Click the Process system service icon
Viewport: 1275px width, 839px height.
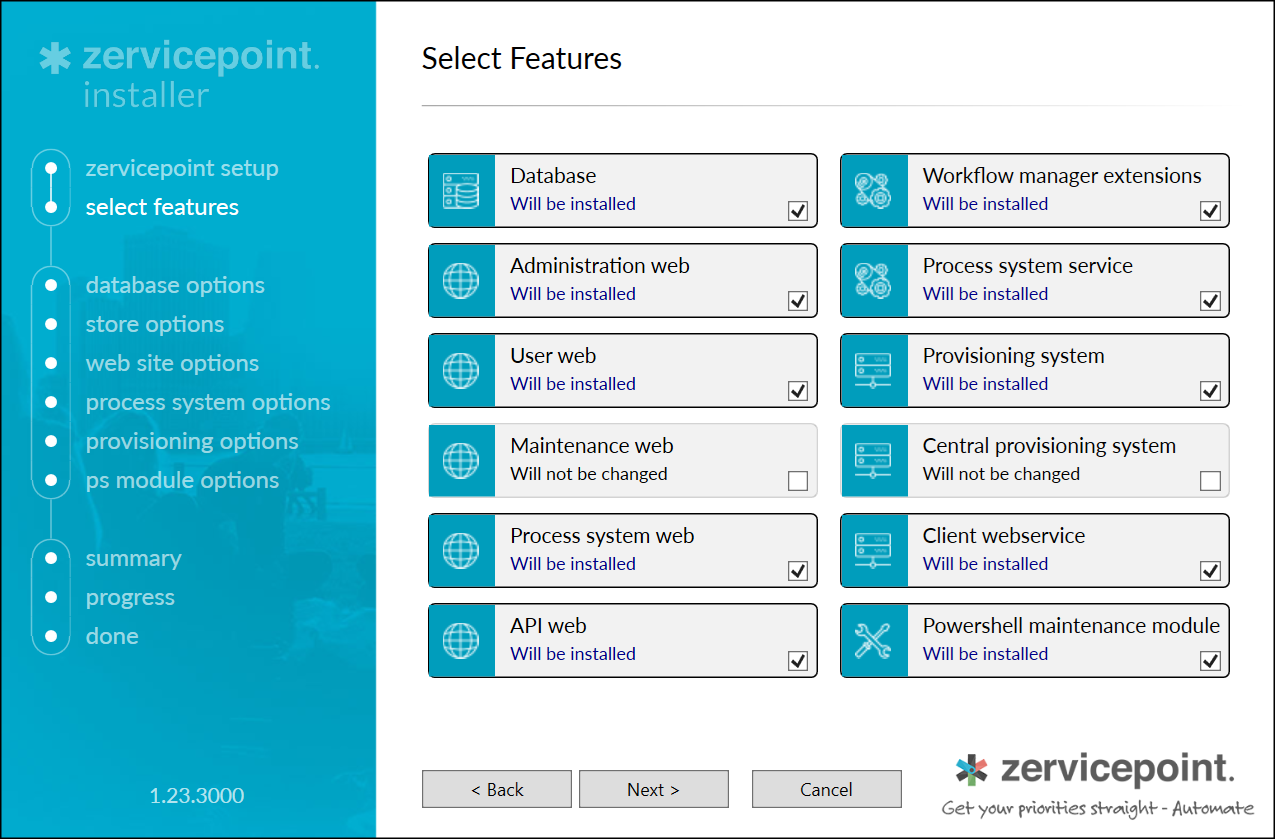click(x=874, y=280)
